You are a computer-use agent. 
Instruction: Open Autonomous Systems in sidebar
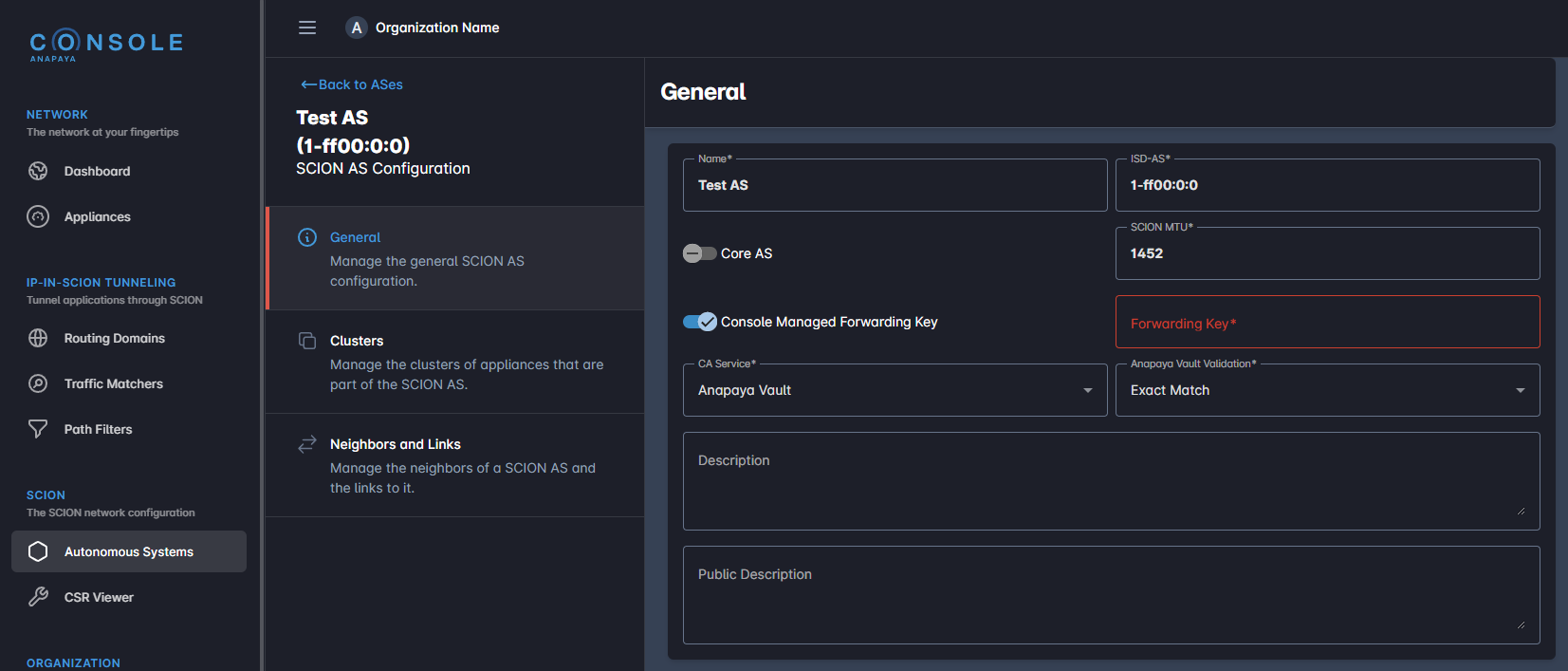[x=129, y=551]
